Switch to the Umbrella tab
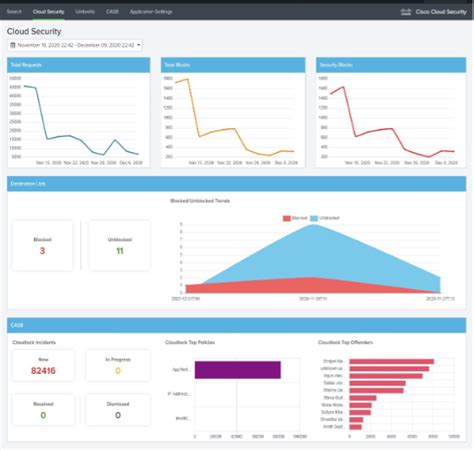This screenshot has height=450, width=474. (x=85, y=12)
